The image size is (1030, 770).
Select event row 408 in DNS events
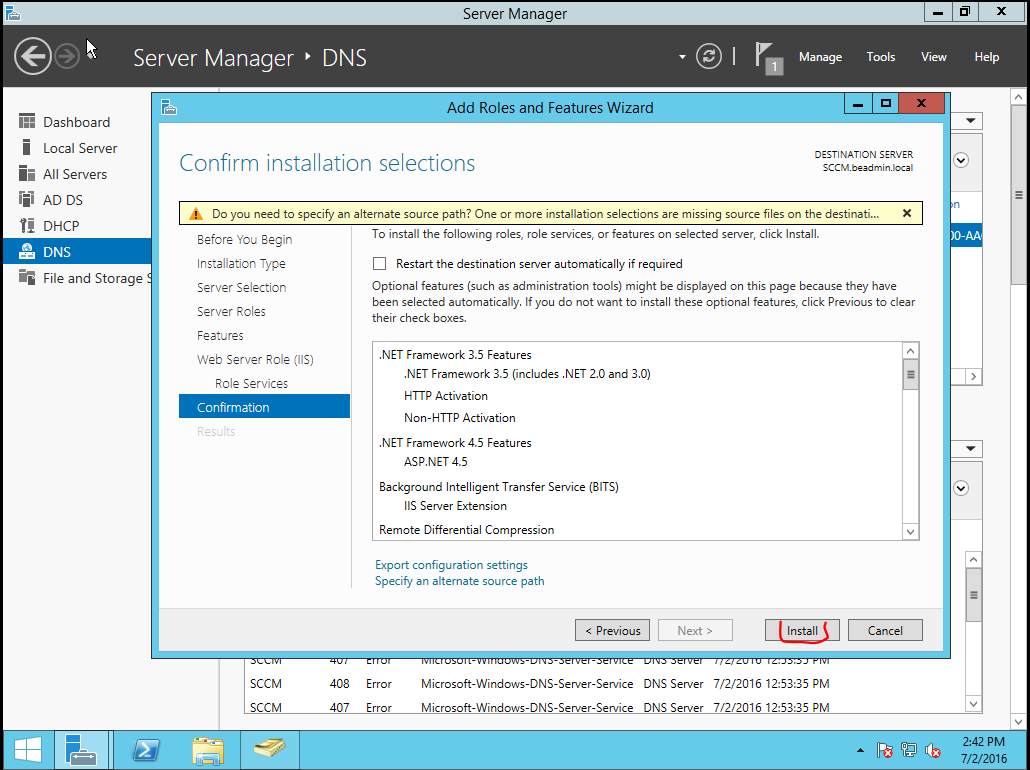539,684
